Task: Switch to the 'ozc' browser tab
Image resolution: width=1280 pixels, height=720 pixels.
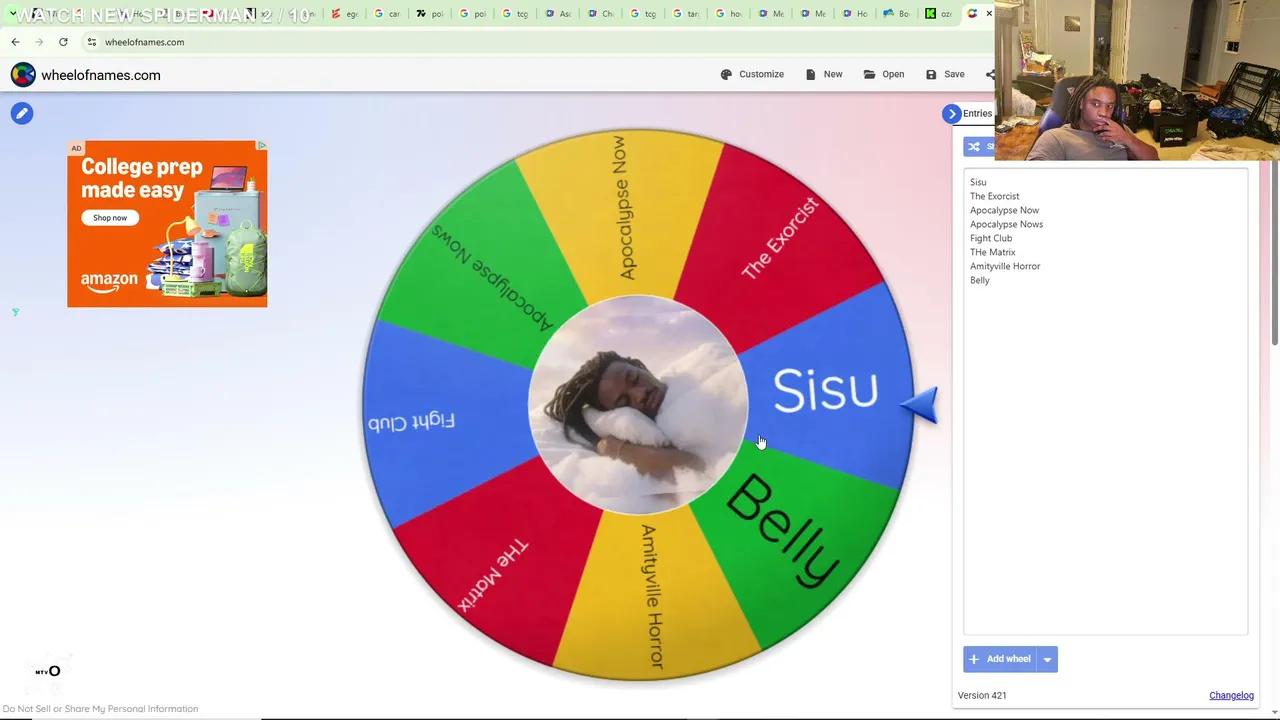Action: 938,14
